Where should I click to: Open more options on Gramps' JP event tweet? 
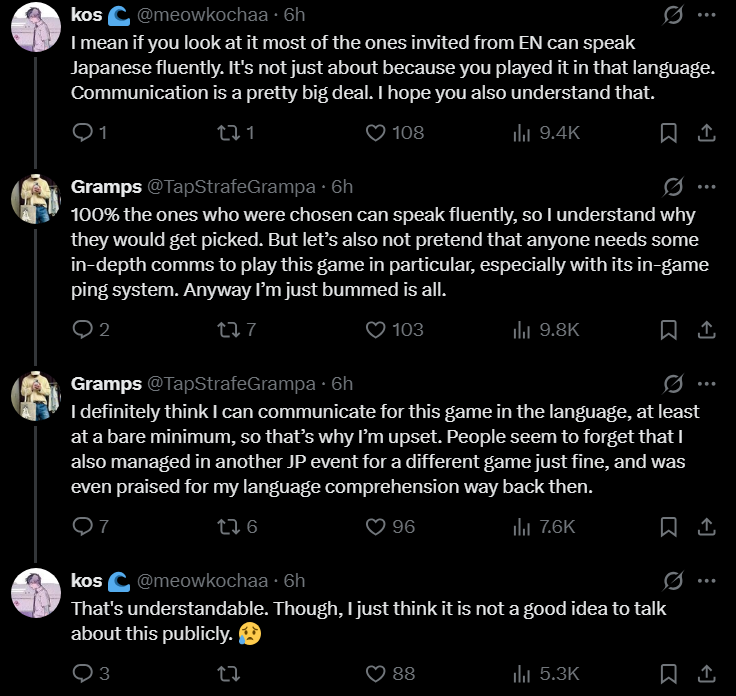pyautogui.click(x=706, y=384)
